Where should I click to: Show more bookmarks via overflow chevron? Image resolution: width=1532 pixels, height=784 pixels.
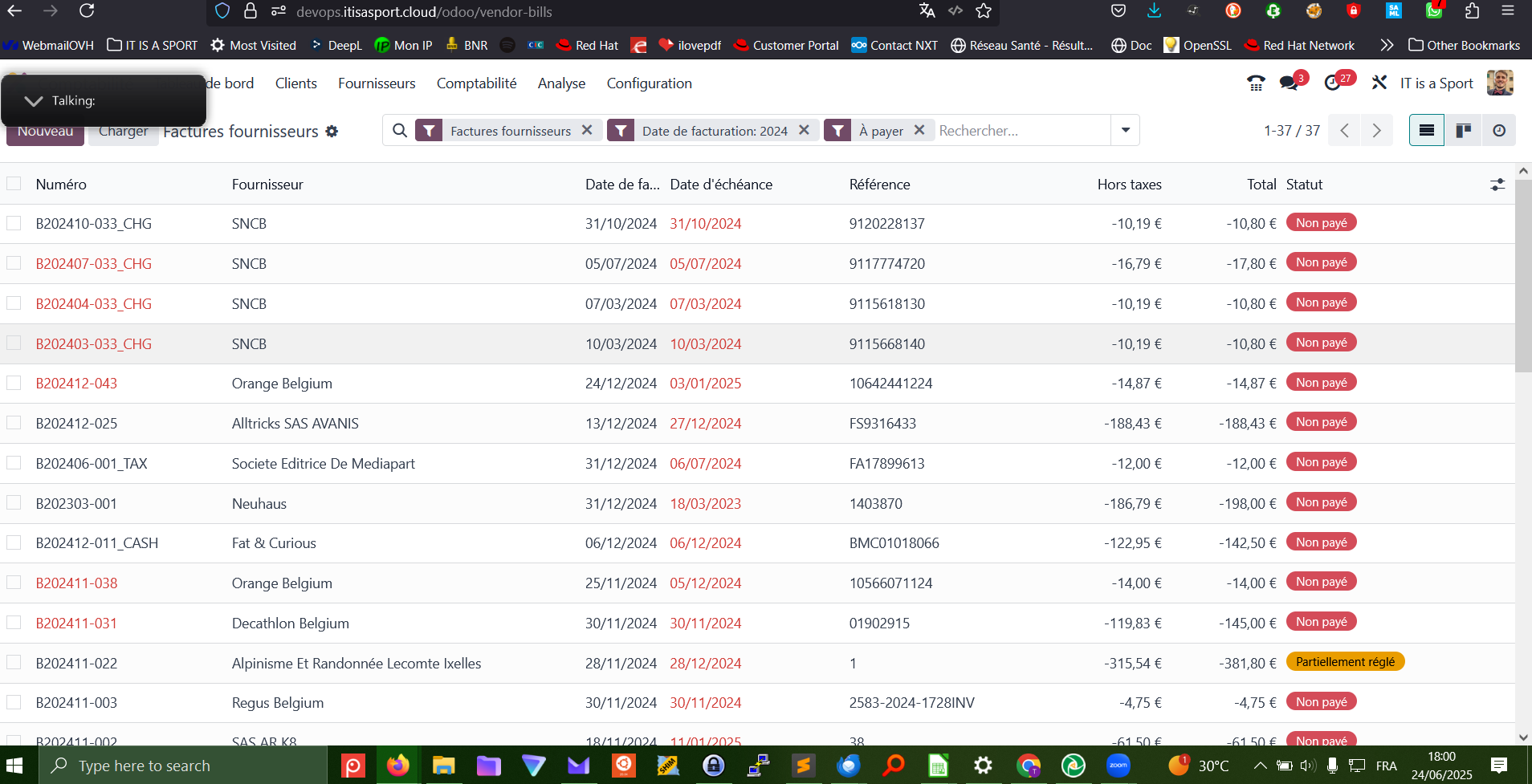[x=1386, y=45]
